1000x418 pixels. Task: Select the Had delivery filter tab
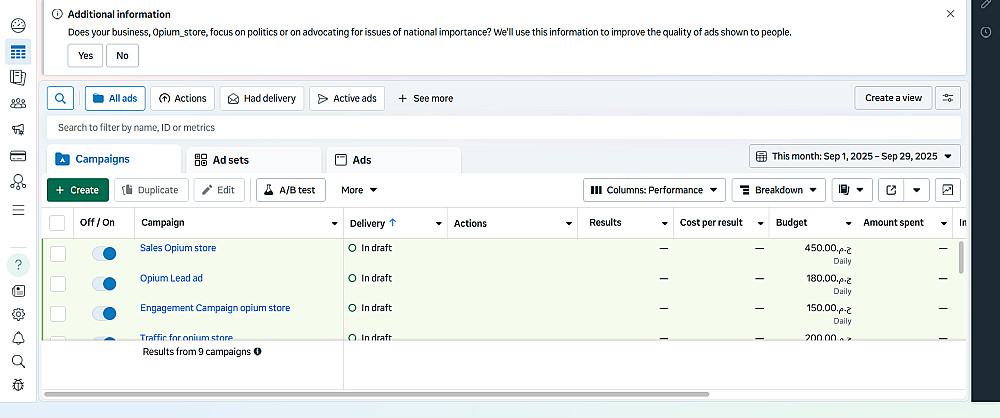tap(261, 98)
